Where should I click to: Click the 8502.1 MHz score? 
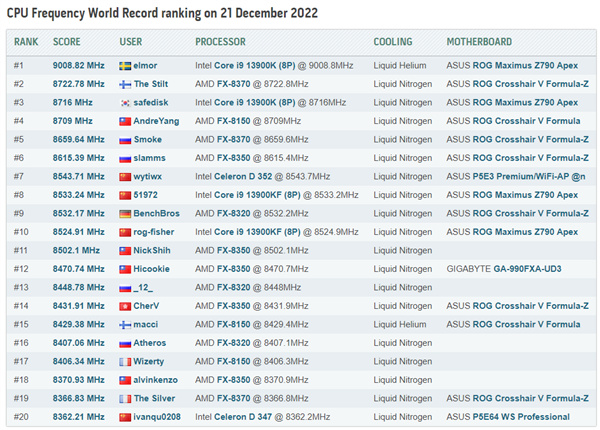[x=76, y=250]
